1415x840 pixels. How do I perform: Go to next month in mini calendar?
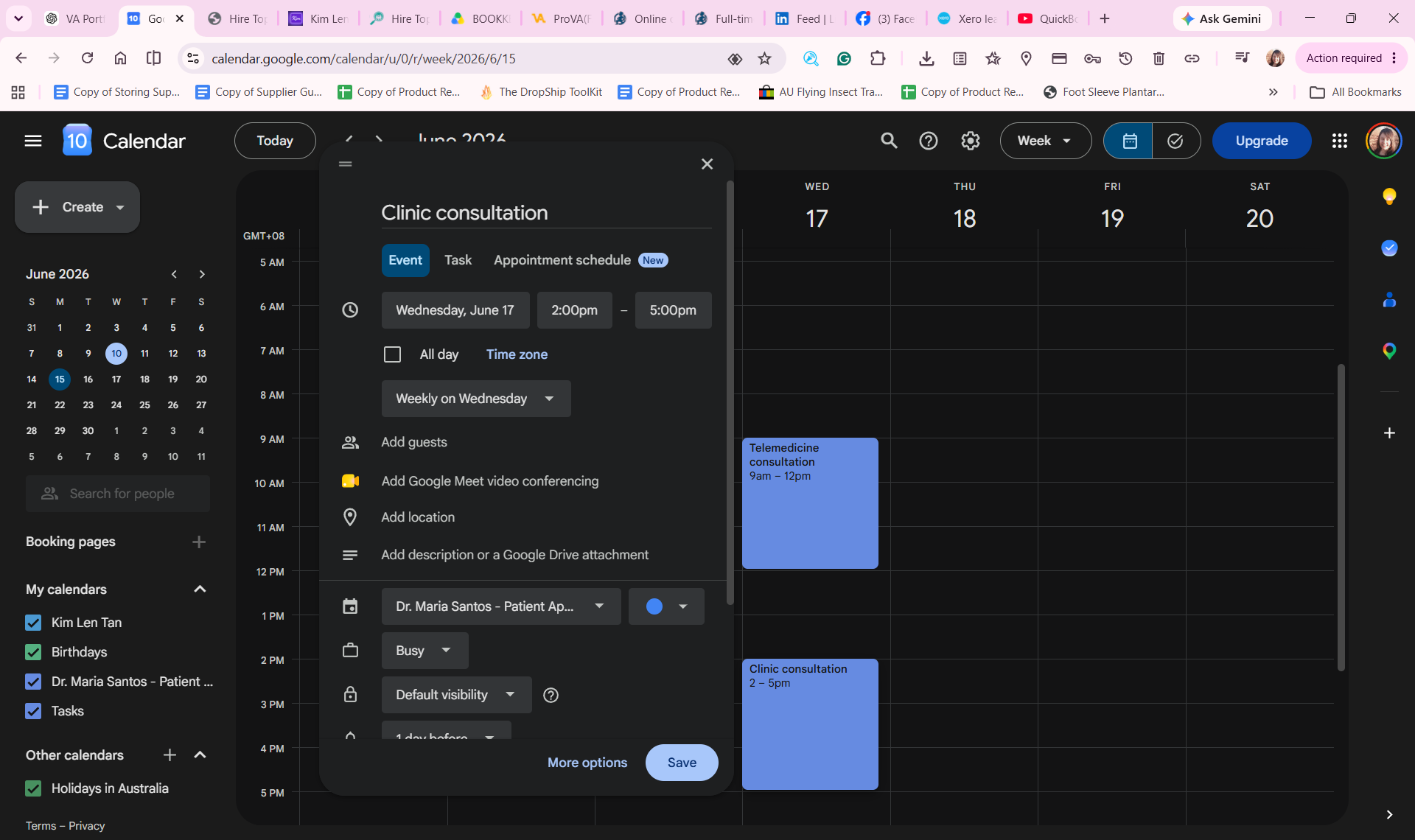(202, 274)
